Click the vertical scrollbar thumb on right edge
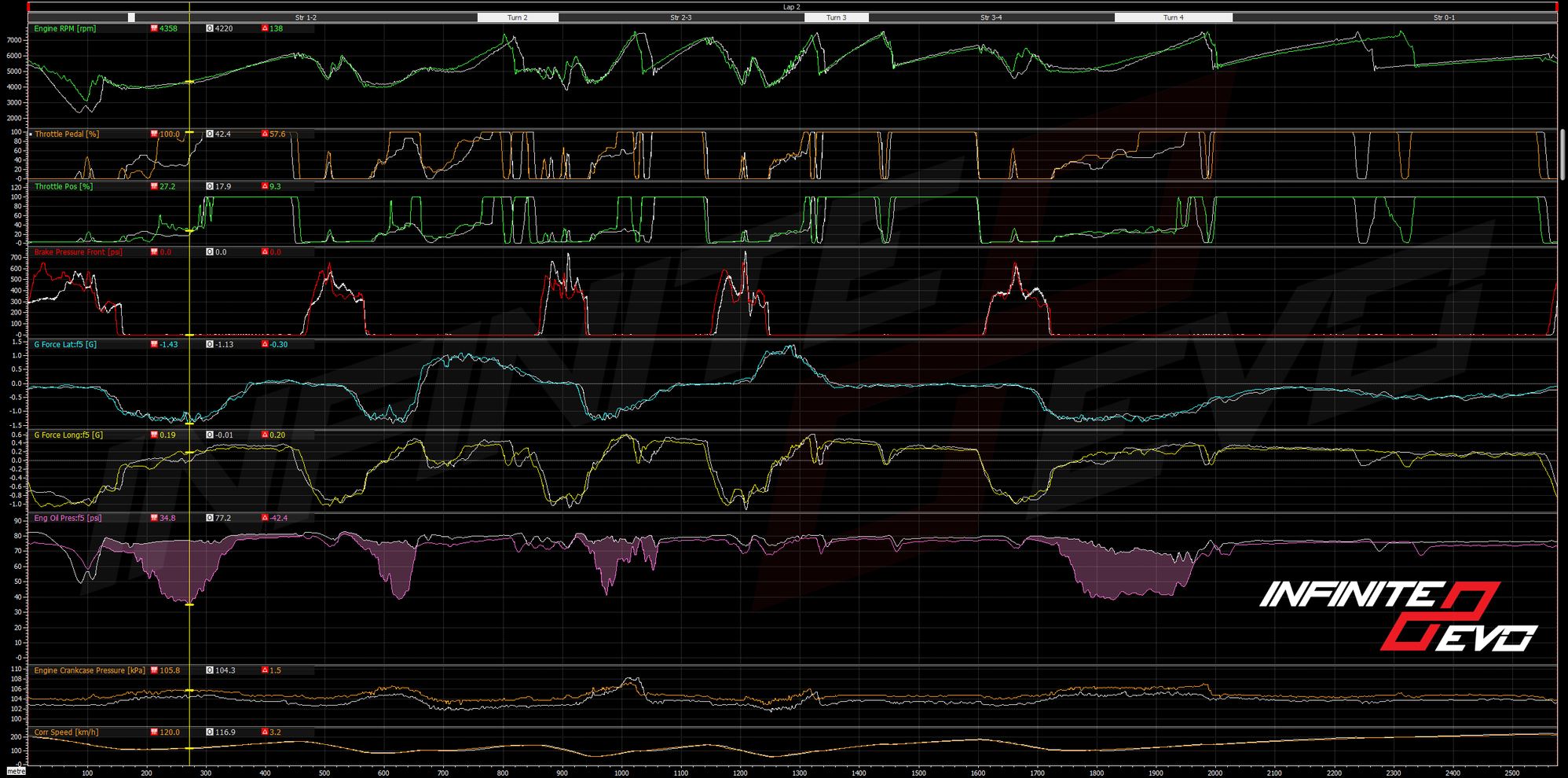 [1563, 154]
